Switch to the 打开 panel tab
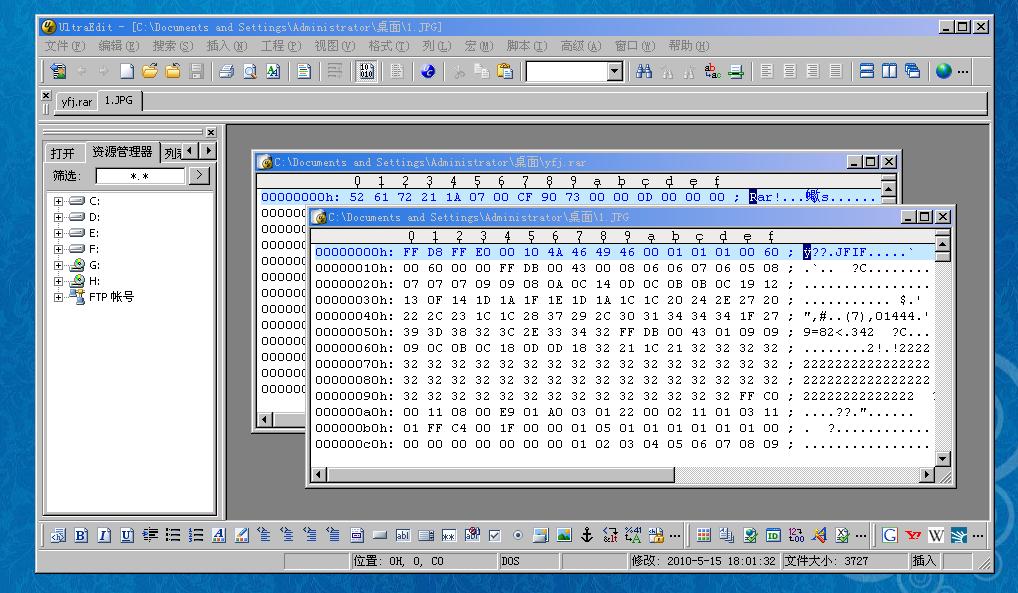Image resolution: width=1018 pixels, height=593 pixels. click(x=62, y=153)
